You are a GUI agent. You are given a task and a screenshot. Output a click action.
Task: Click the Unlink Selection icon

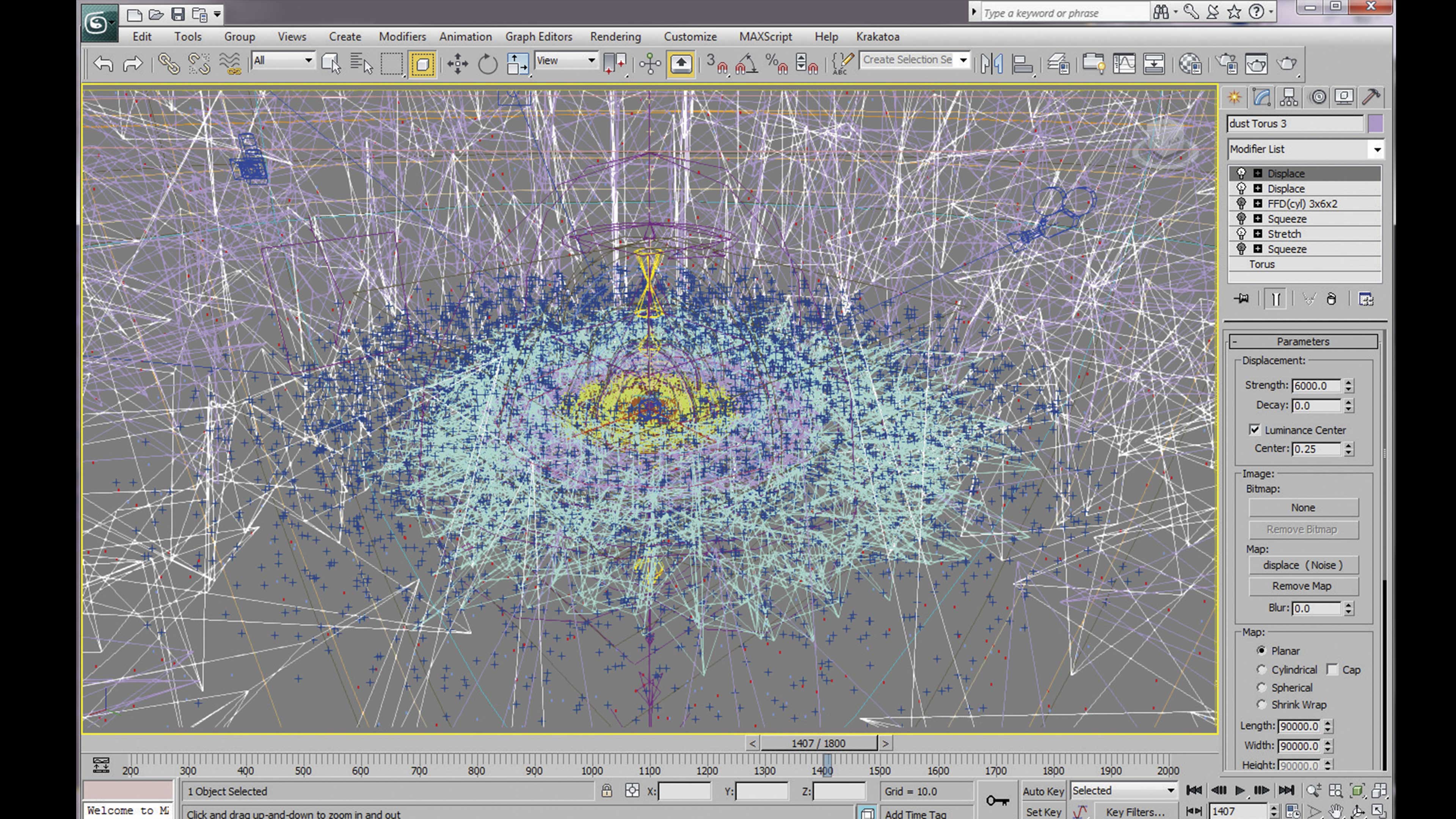(199, 63)
